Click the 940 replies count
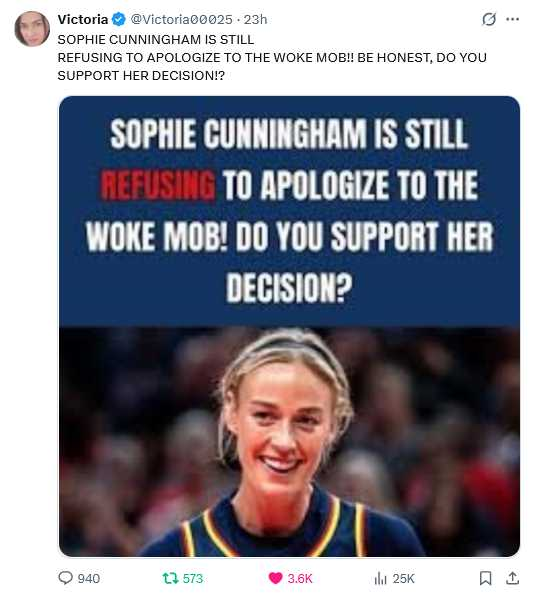Screen dimensions: 535x598 pyautogui.click(x=89, y=579)
